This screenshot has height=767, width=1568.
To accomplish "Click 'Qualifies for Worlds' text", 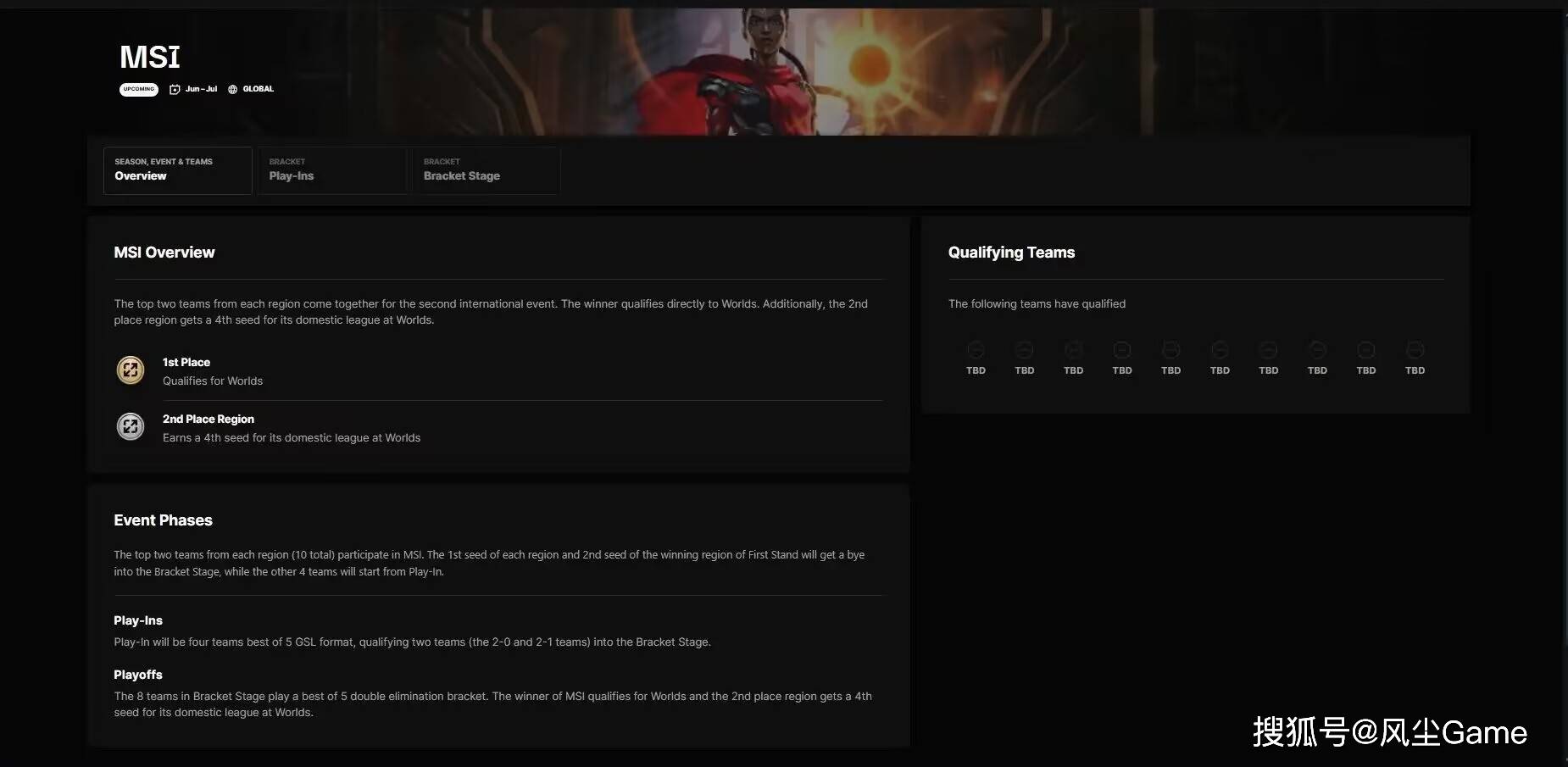I will 213,381.
